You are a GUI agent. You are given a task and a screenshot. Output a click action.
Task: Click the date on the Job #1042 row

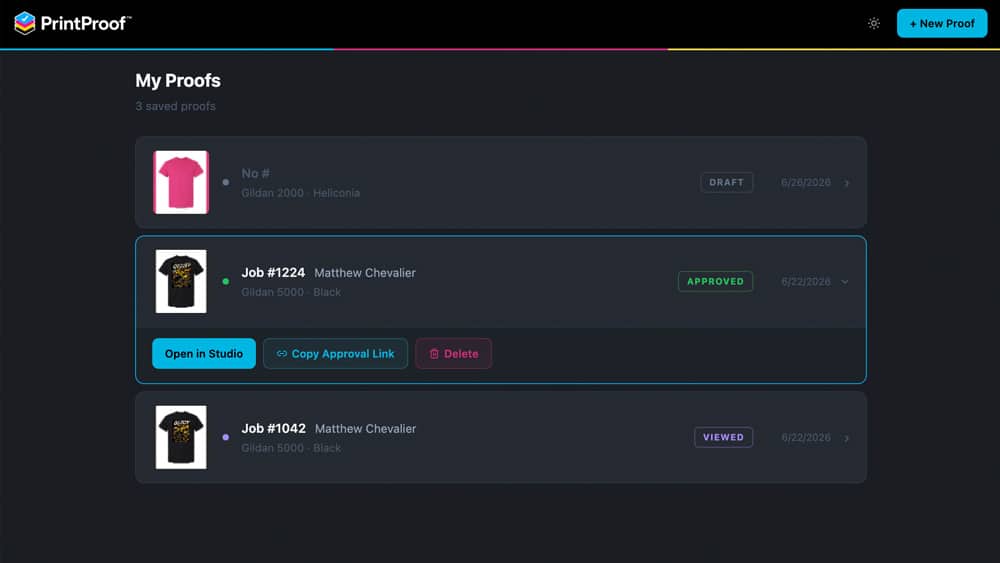(x=805, y=437)
